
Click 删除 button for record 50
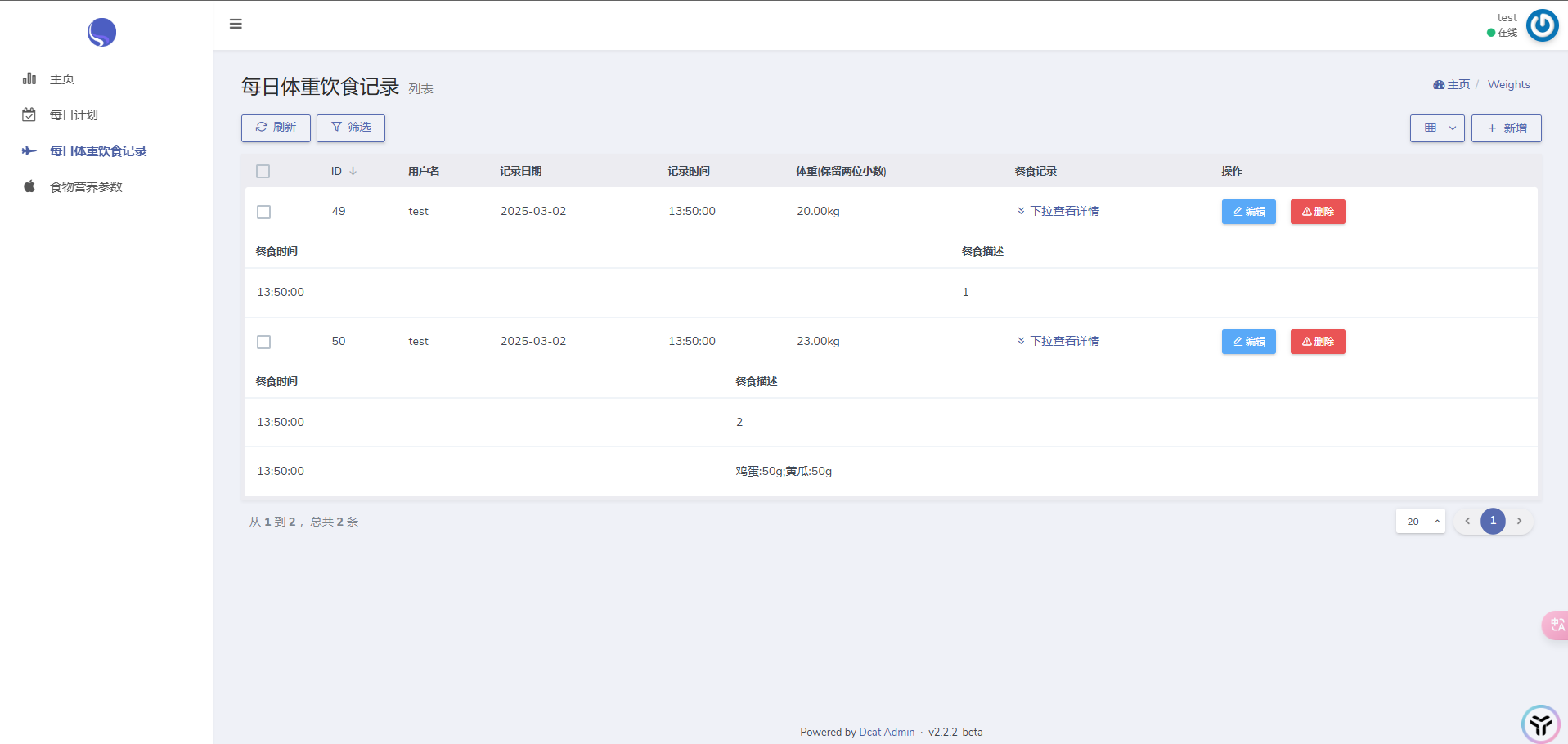1318,342
